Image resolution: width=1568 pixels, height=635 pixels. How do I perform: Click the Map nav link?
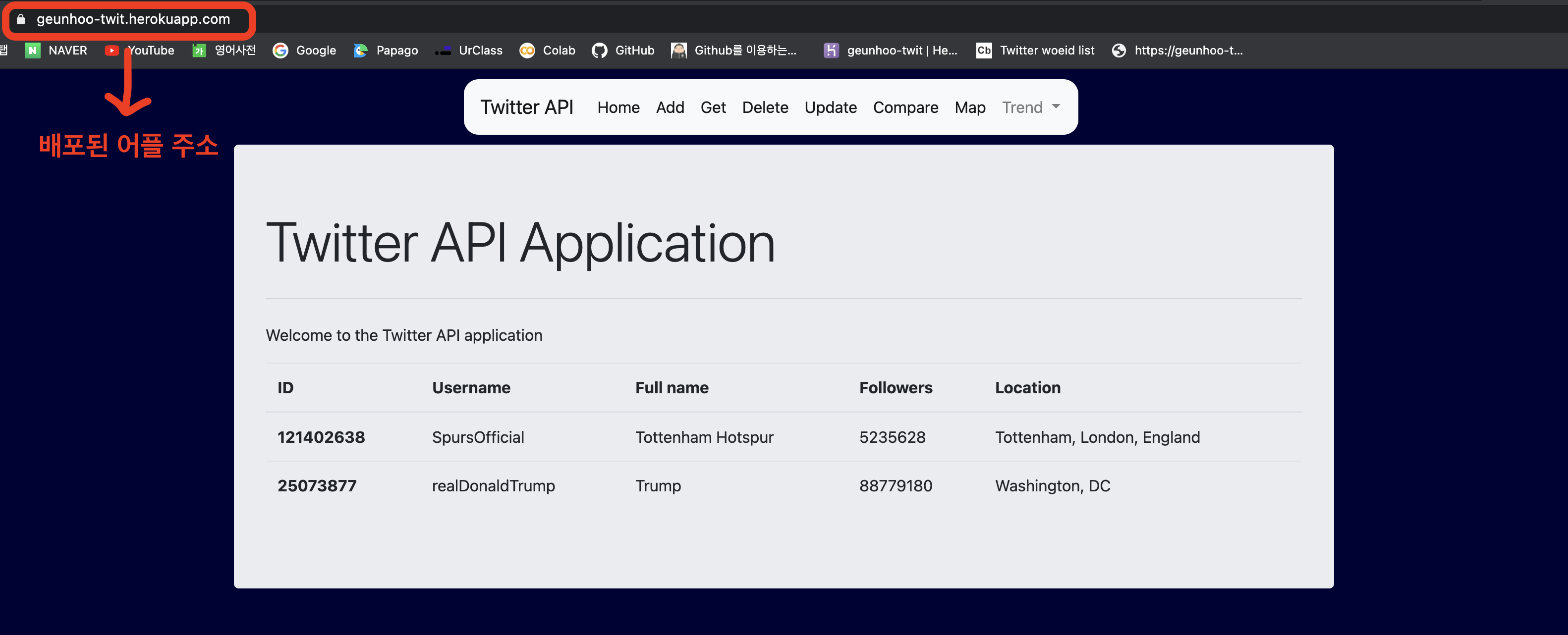(x=970, y=107)
